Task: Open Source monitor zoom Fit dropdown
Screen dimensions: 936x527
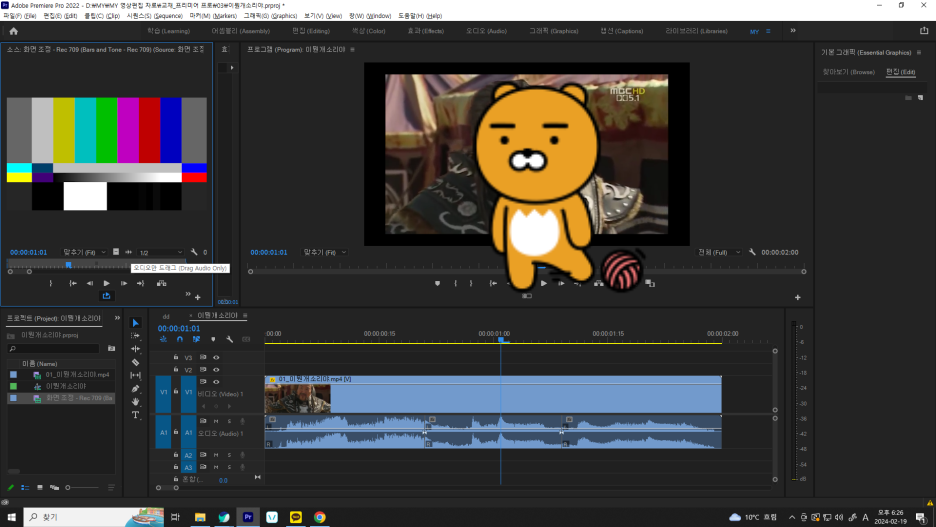Action: point(84,252)
